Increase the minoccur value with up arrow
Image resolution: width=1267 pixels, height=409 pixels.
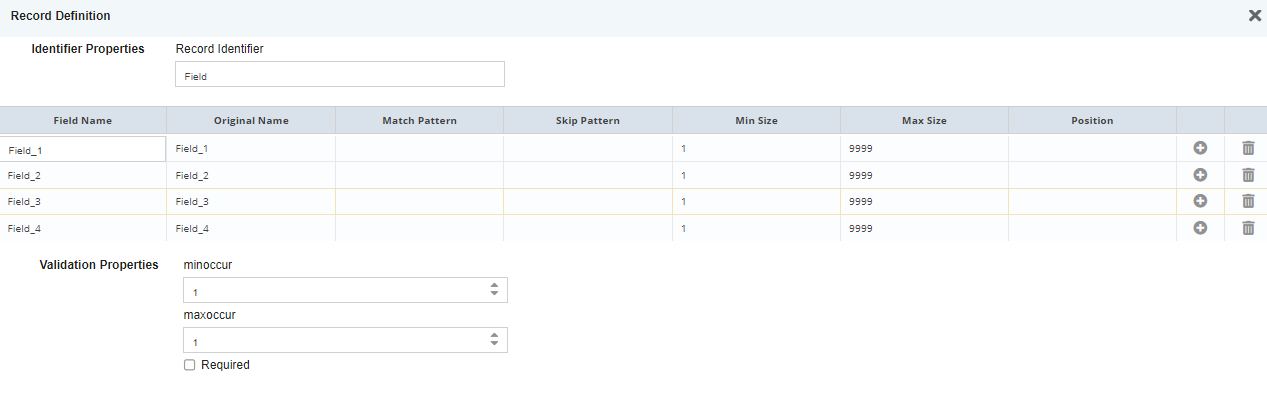[494, 286]
